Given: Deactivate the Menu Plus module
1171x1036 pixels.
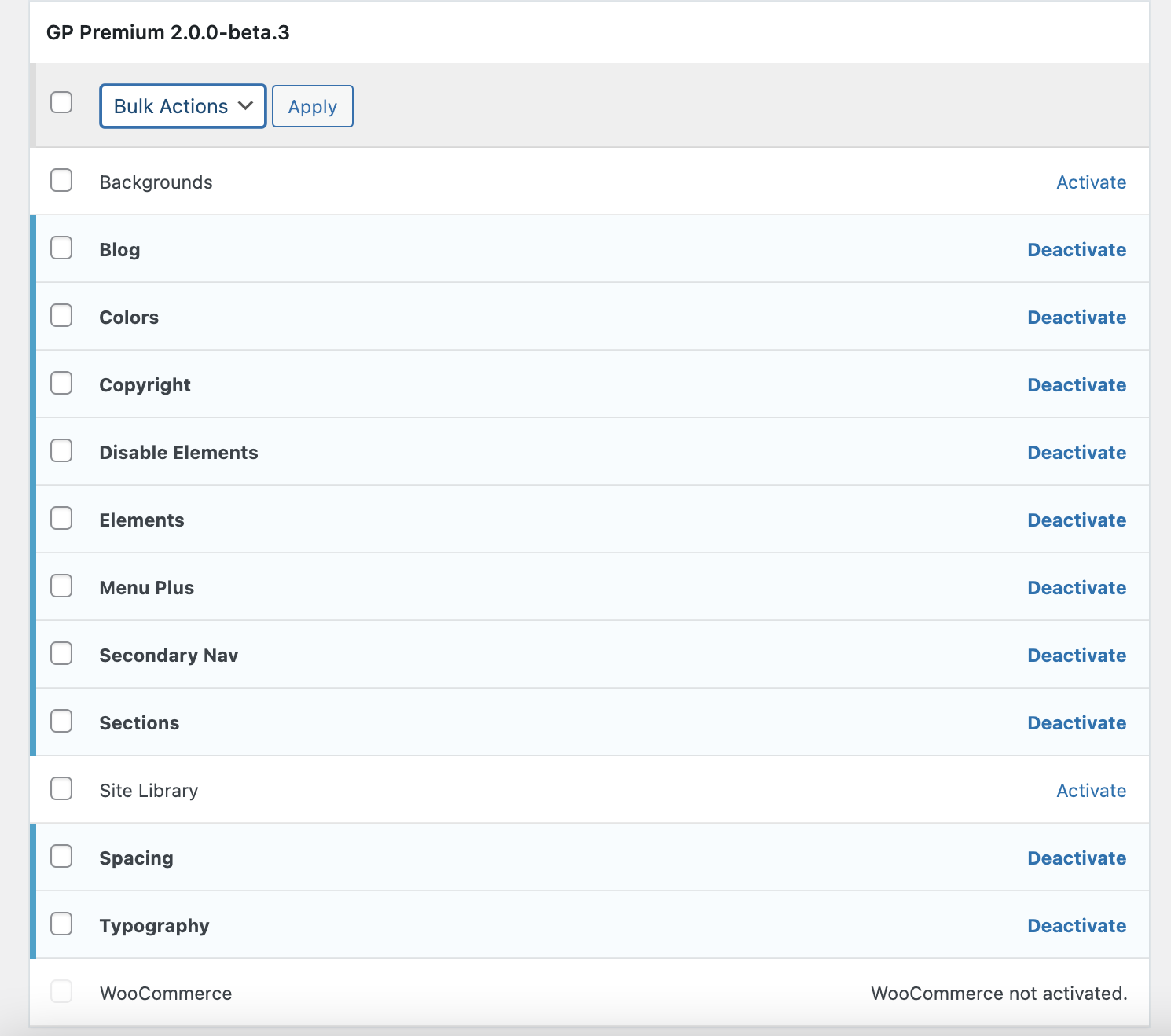Looking at the screenshot, I should pos(1077,588).
